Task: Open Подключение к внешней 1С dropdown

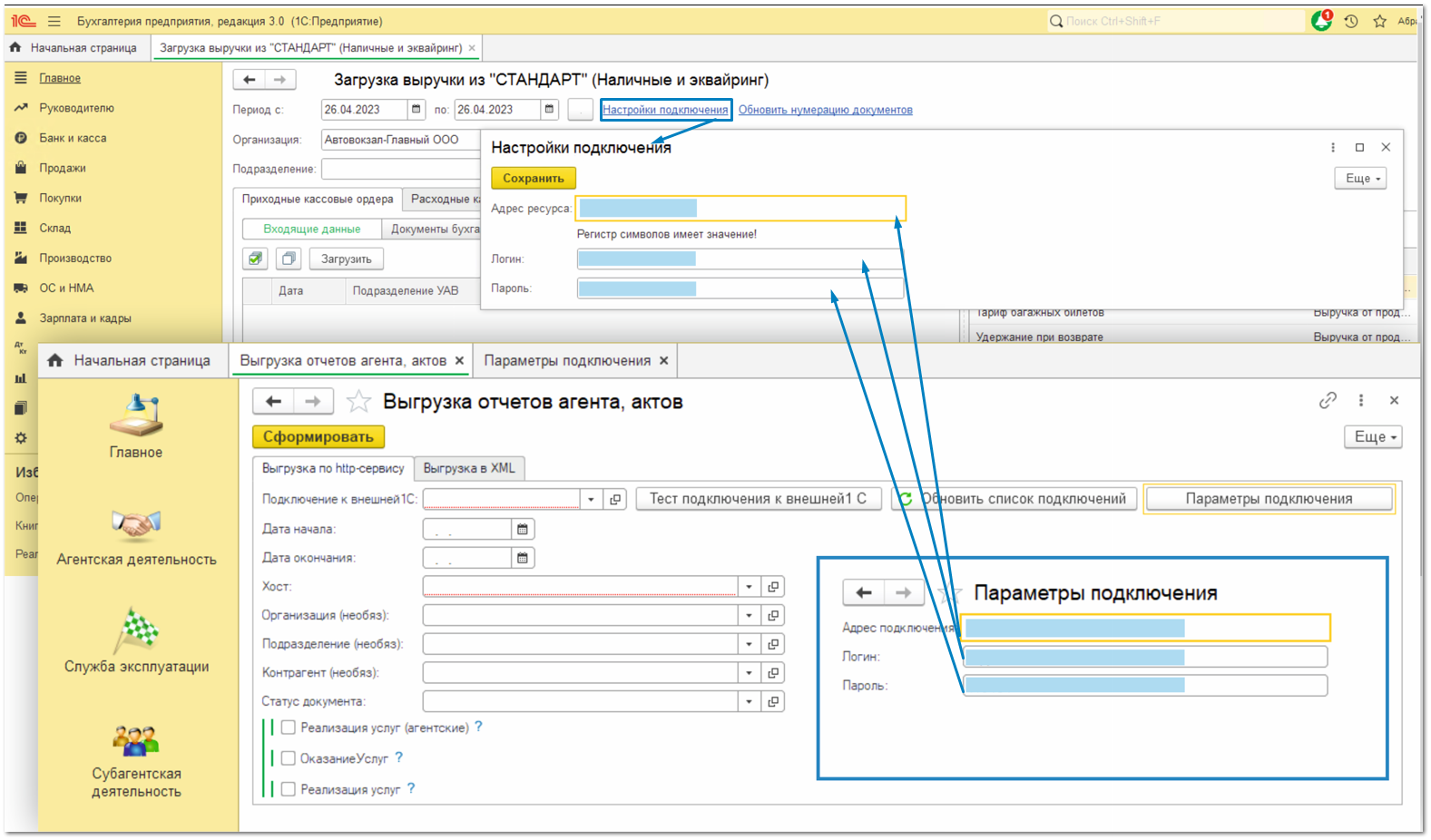Action: [x=591, y=499]
